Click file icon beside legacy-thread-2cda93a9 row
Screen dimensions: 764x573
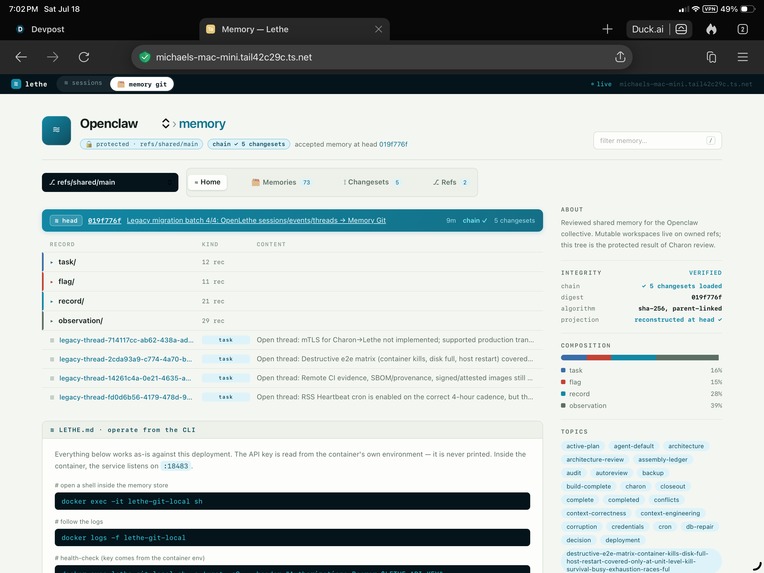point(52,359)
